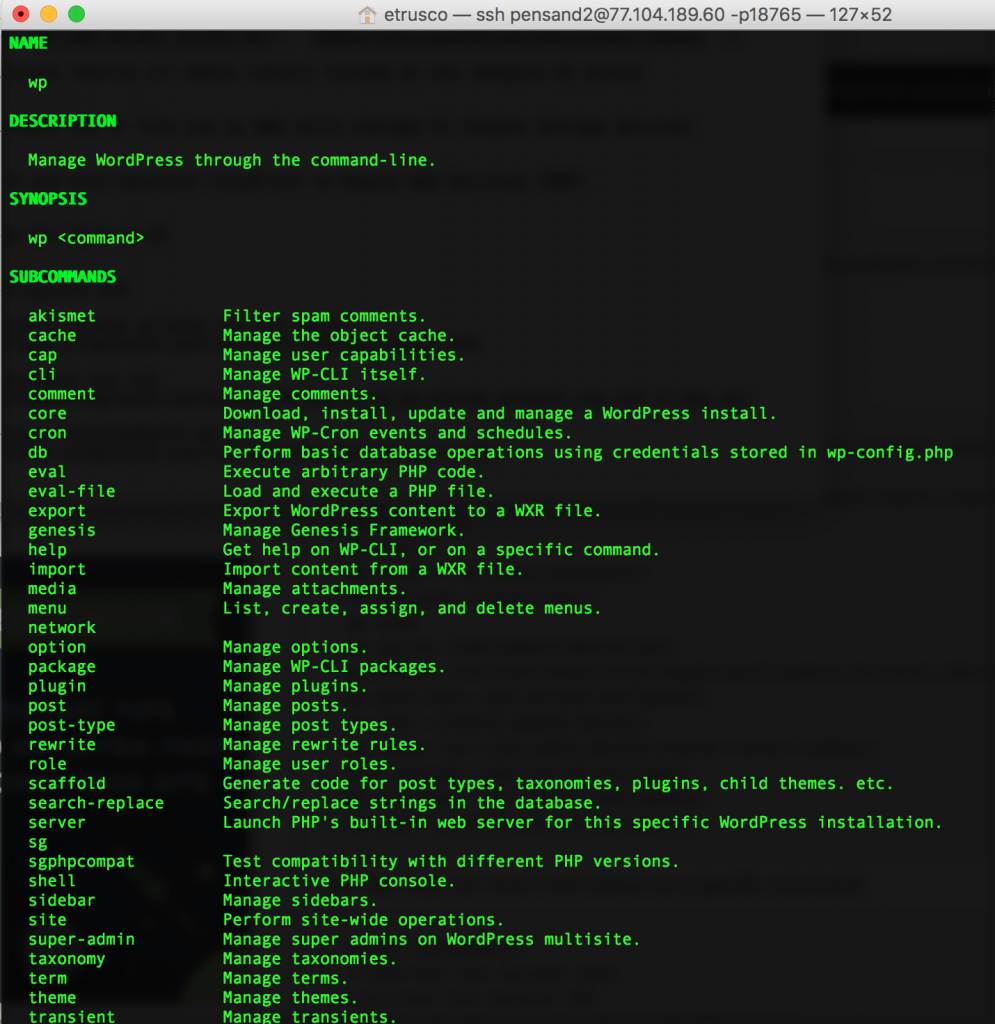Viewport: 995px width, 1024px height.
Task: Select the 'db' subcommand entry
Action: click(37, 452)
